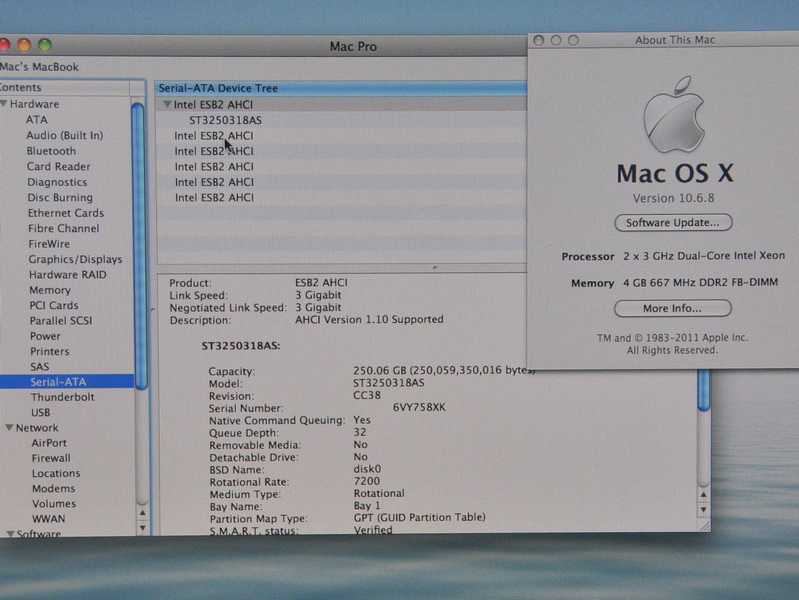
Task: Open Diagnostics in the contents list
Action: (57, 182)
